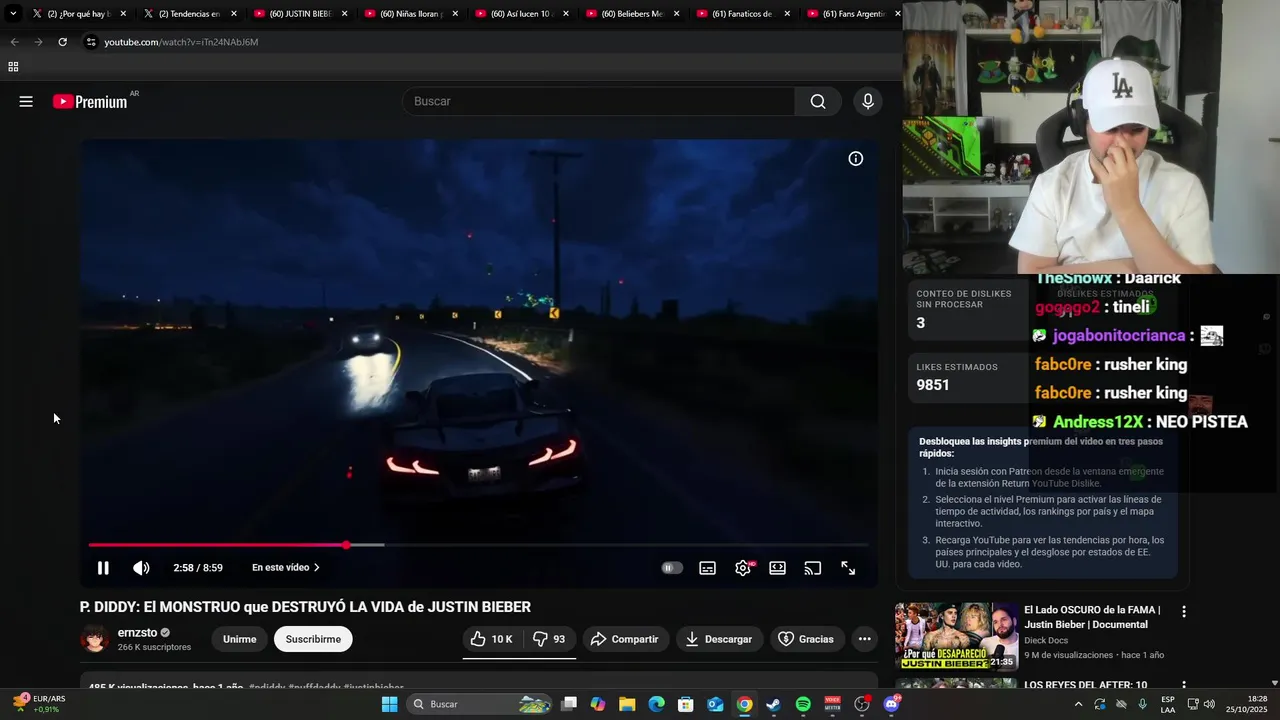The image size is (1280, 720).
Task: Click the Suscribirme button
Action: 313,639
